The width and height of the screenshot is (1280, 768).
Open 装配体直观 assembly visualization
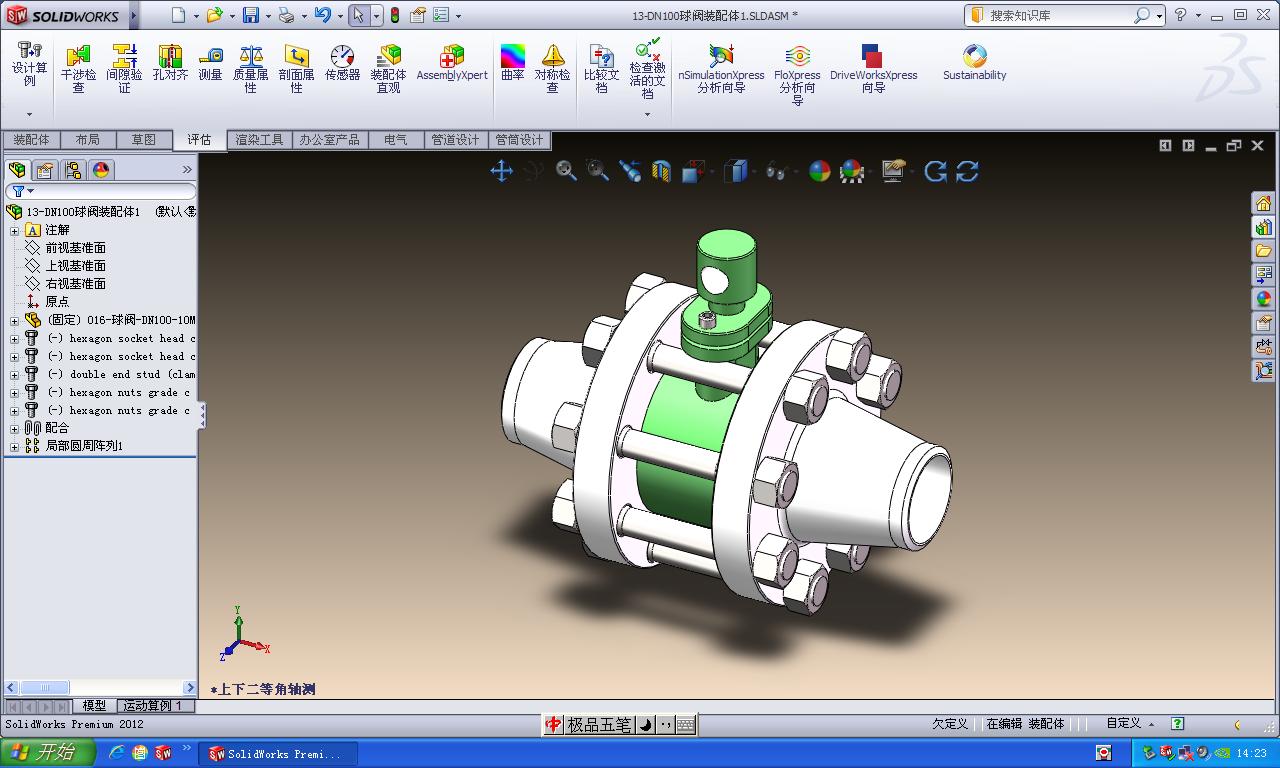click(389, 68)
